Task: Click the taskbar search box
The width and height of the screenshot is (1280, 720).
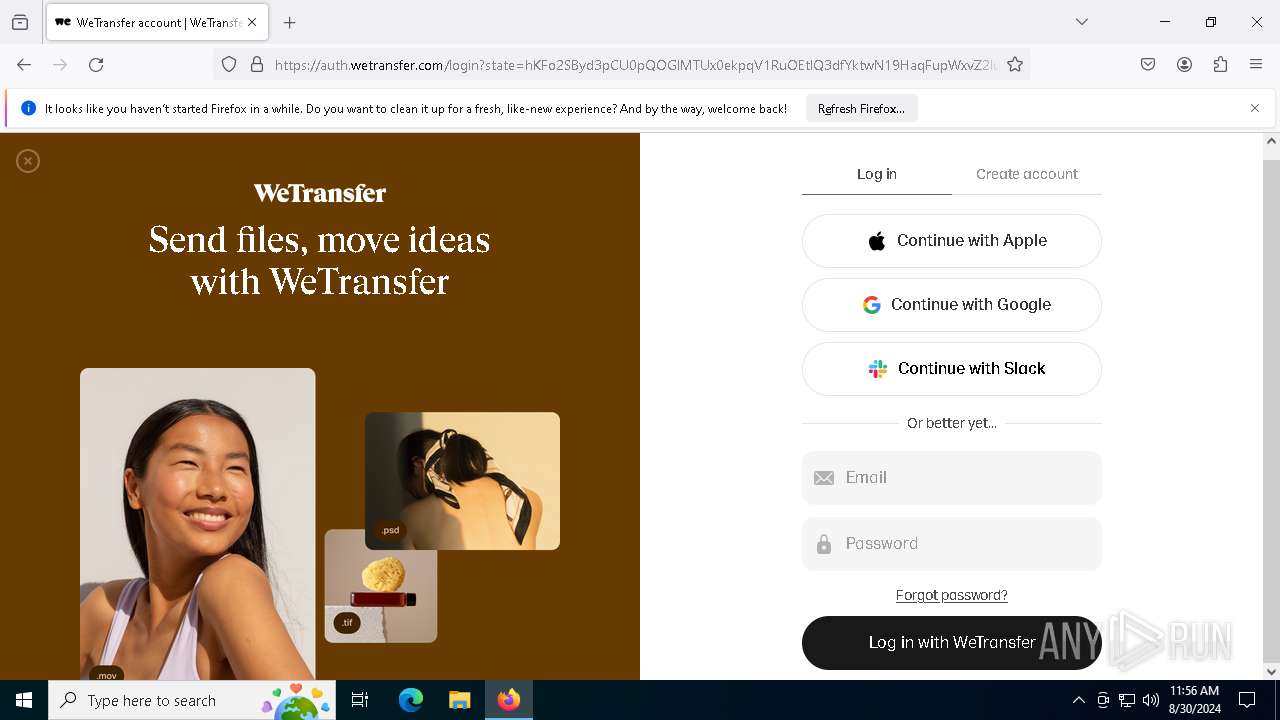Action: (192, 700)
